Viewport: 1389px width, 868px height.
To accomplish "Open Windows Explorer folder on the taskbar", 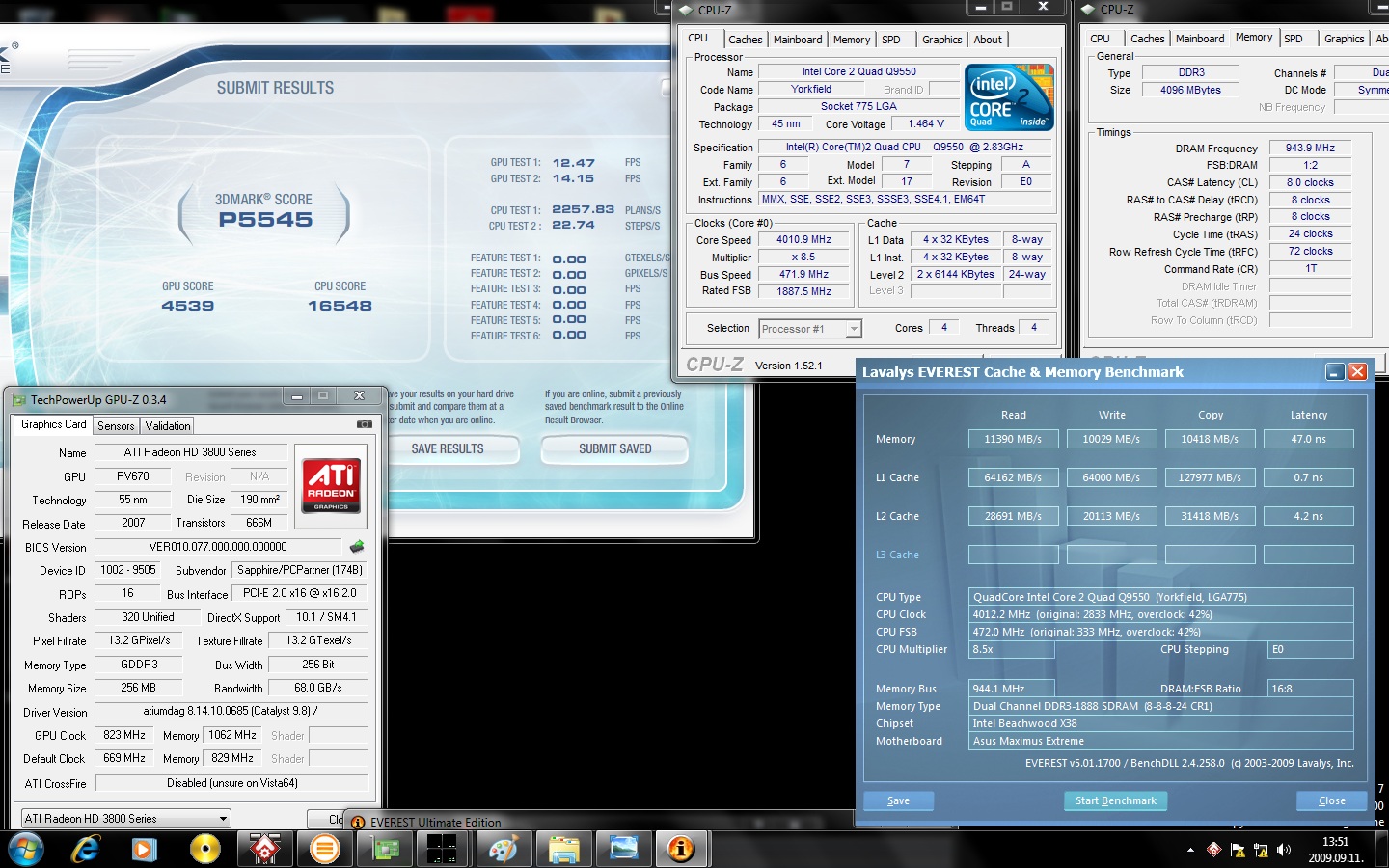I will [x=563, y=849].
